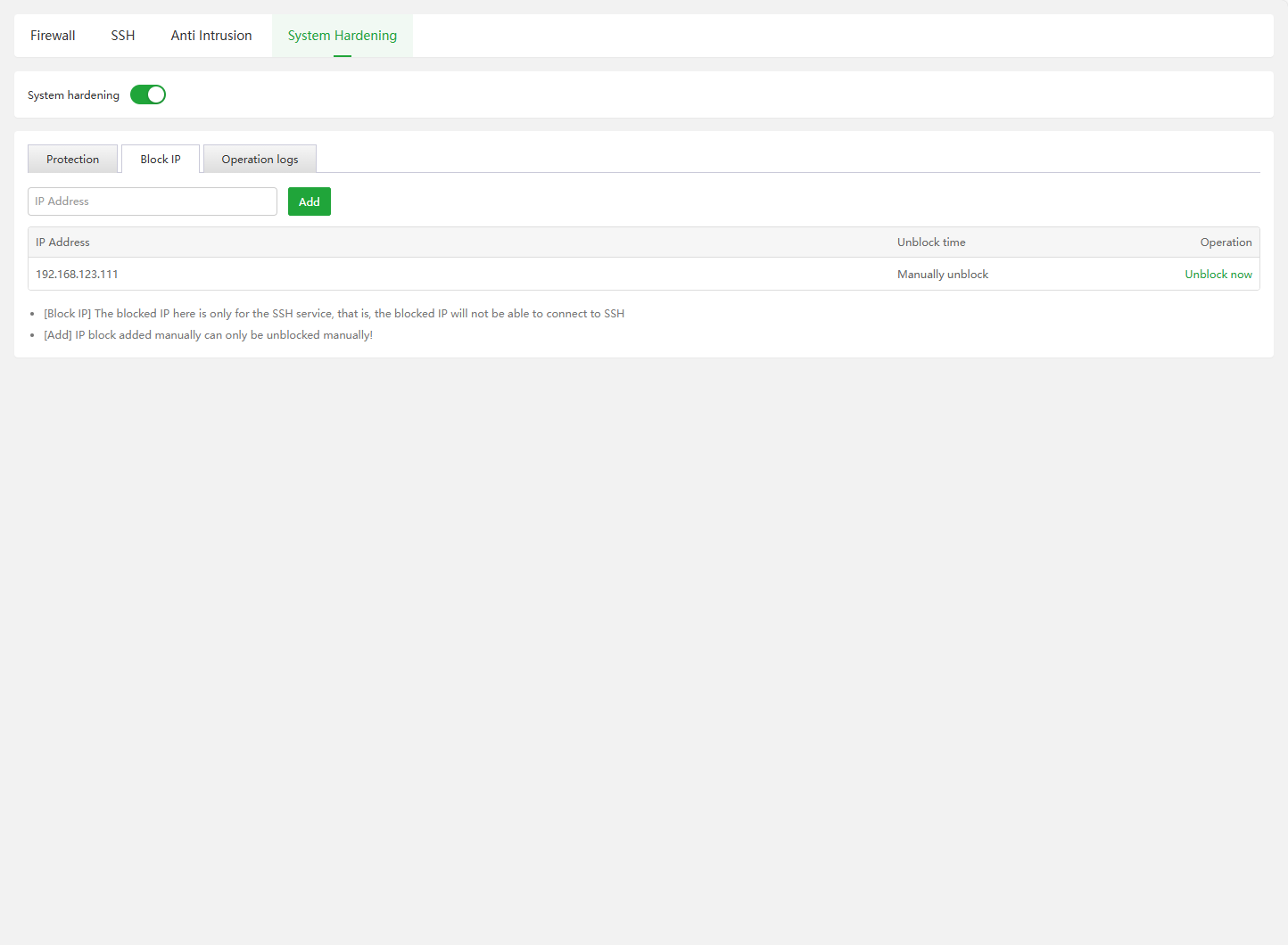
Task: Click the Unblock time column header
Action: pyautogui.click(x=931, y=242)
